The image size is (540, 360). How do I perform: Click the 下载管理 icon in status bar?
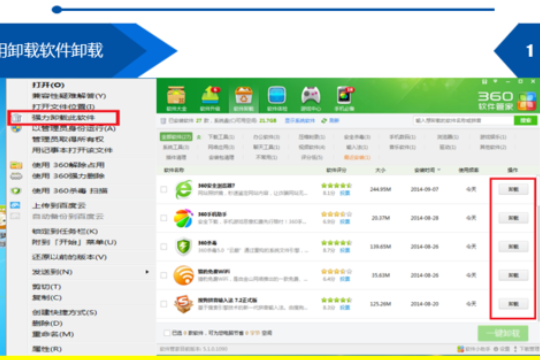(516, 349)
